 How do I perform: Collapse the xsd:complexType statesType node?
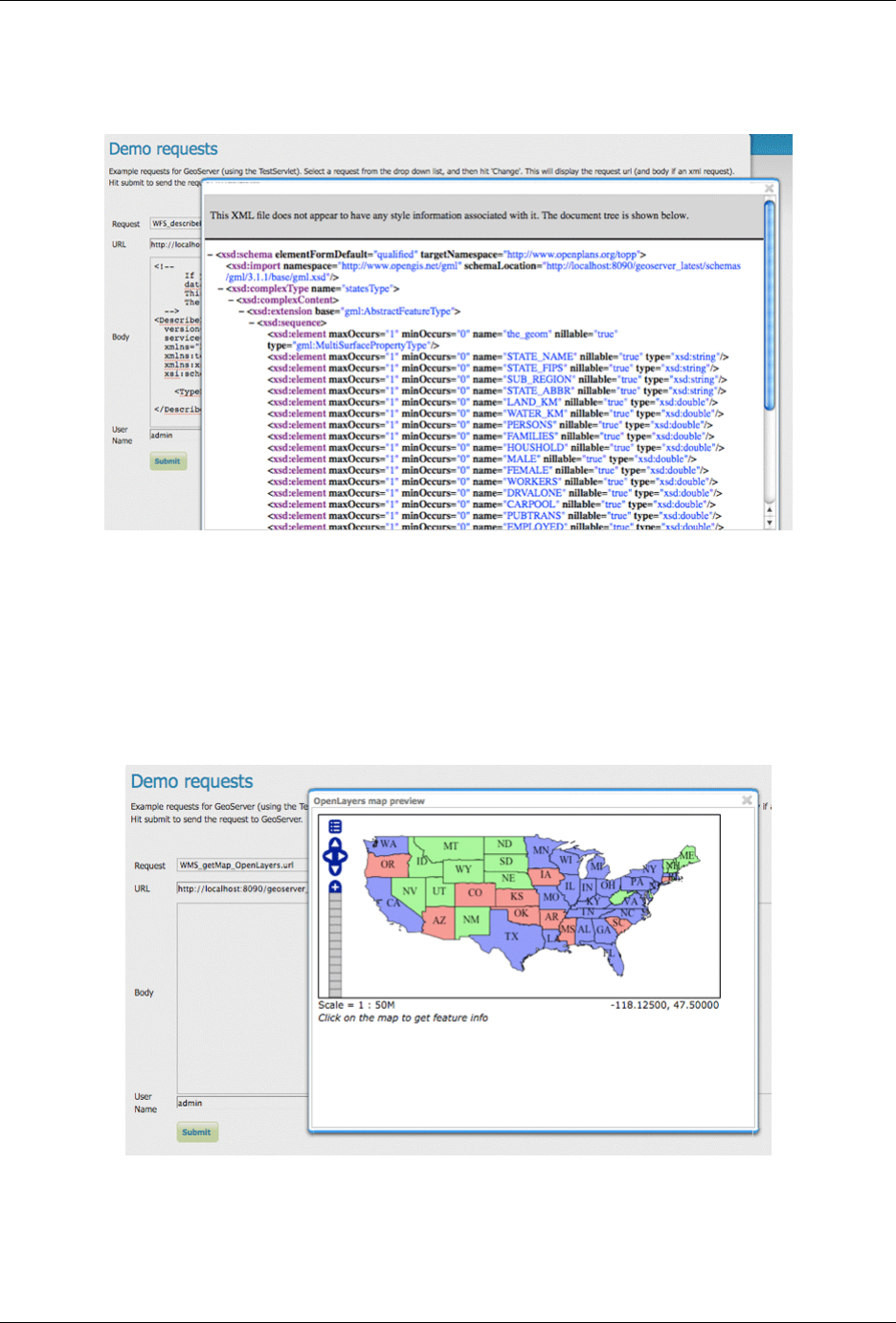pyautogui.click(x=220, y=288)
